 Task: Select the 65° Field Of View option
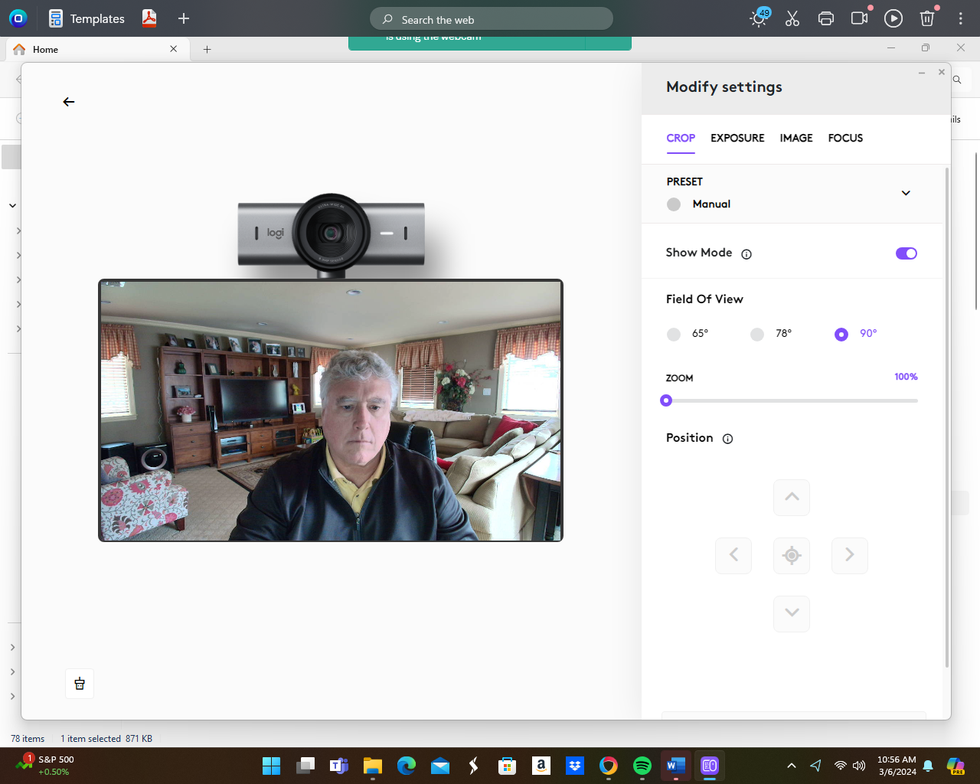click(x=673, y=334)
